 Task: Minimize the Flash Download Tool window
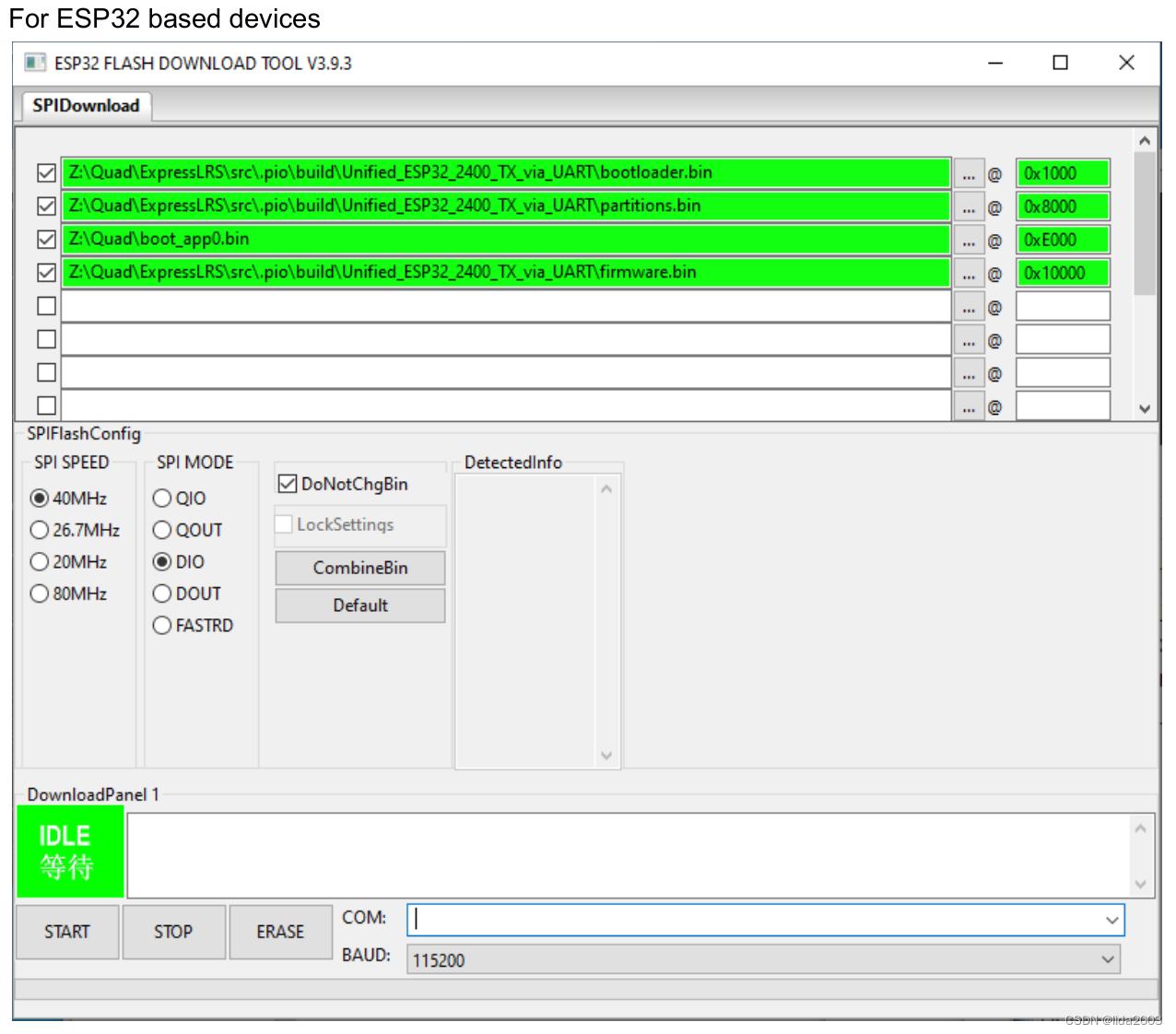click(x=995, y=63)
